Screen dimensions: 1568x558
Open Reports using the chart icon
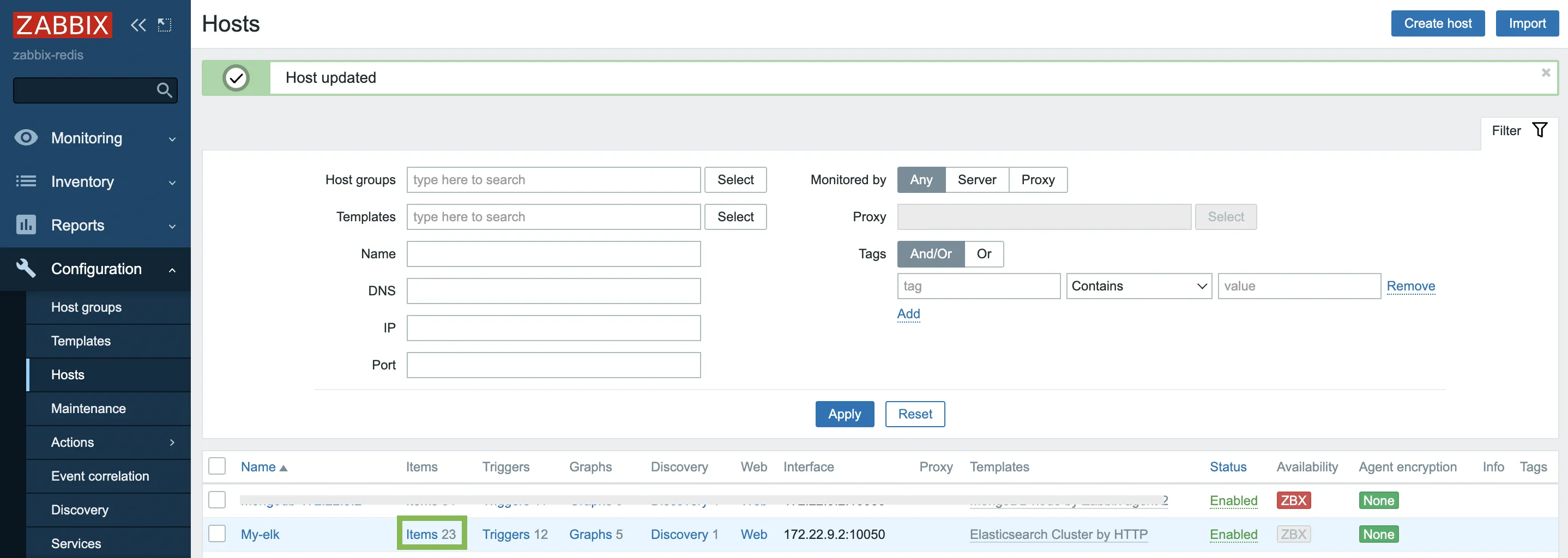[x=25, y=225]
